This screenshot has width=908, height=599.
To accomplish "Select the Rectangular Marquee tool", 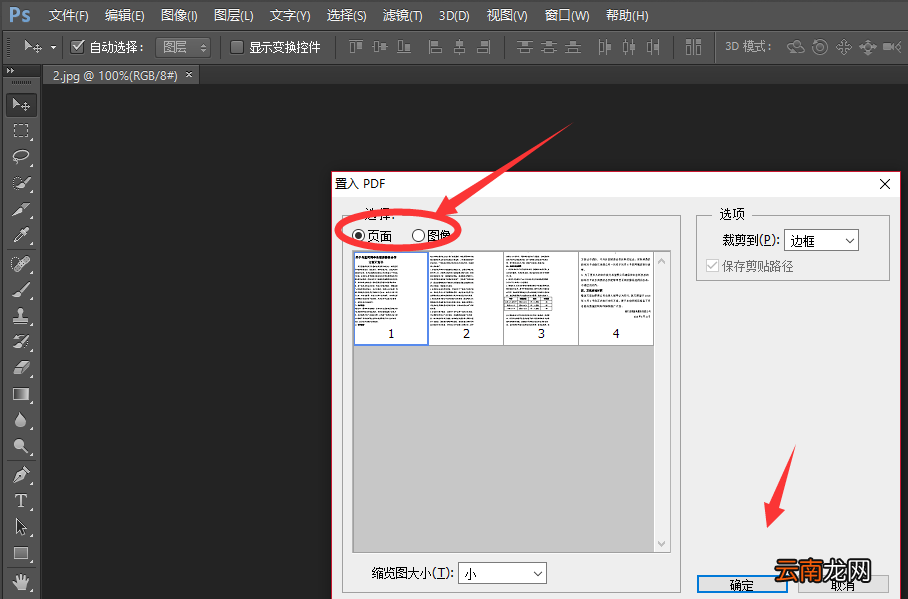I will pyautogui.click(x=21, y=131).
